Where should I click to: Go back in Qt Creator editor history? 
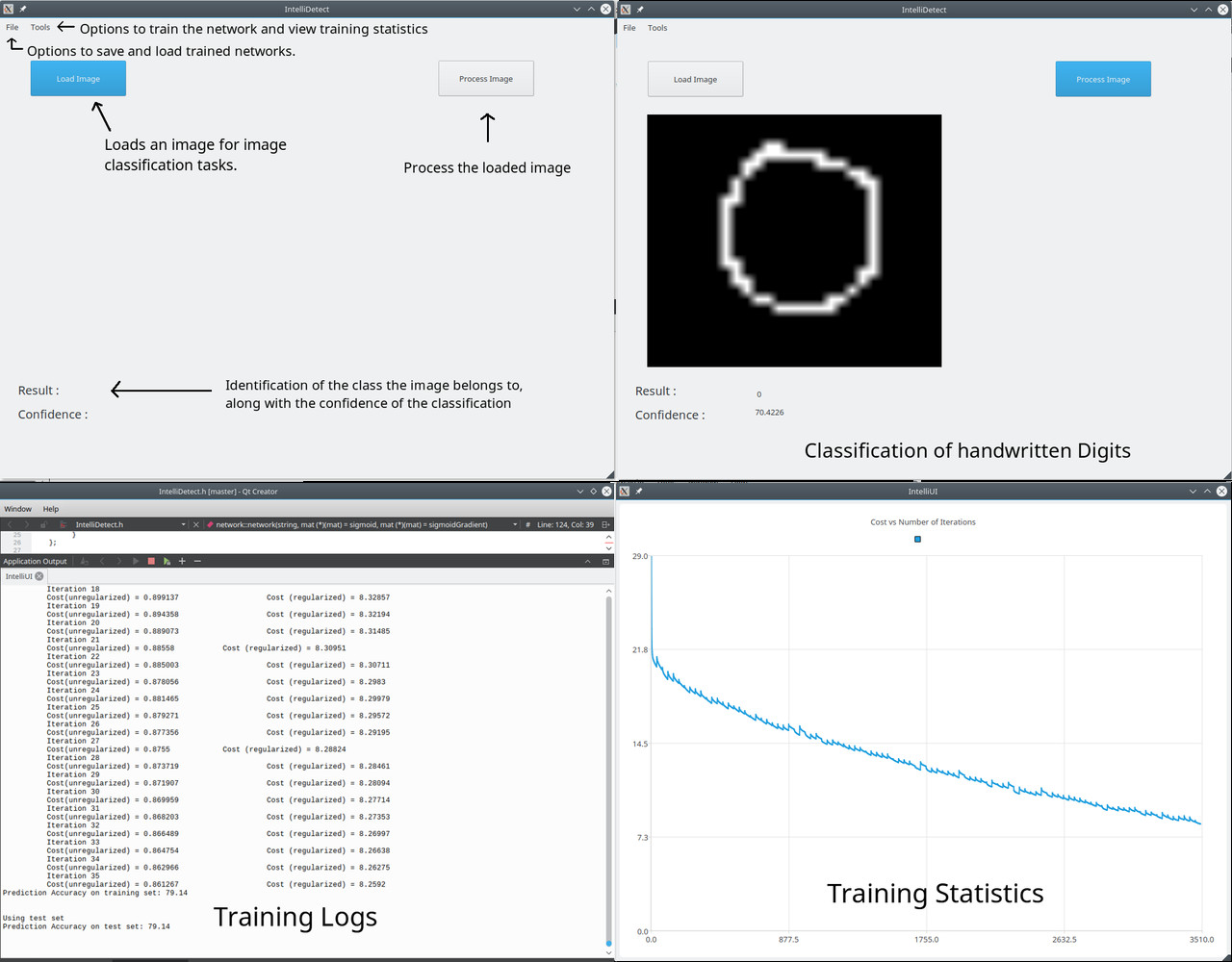click(10, 524)
